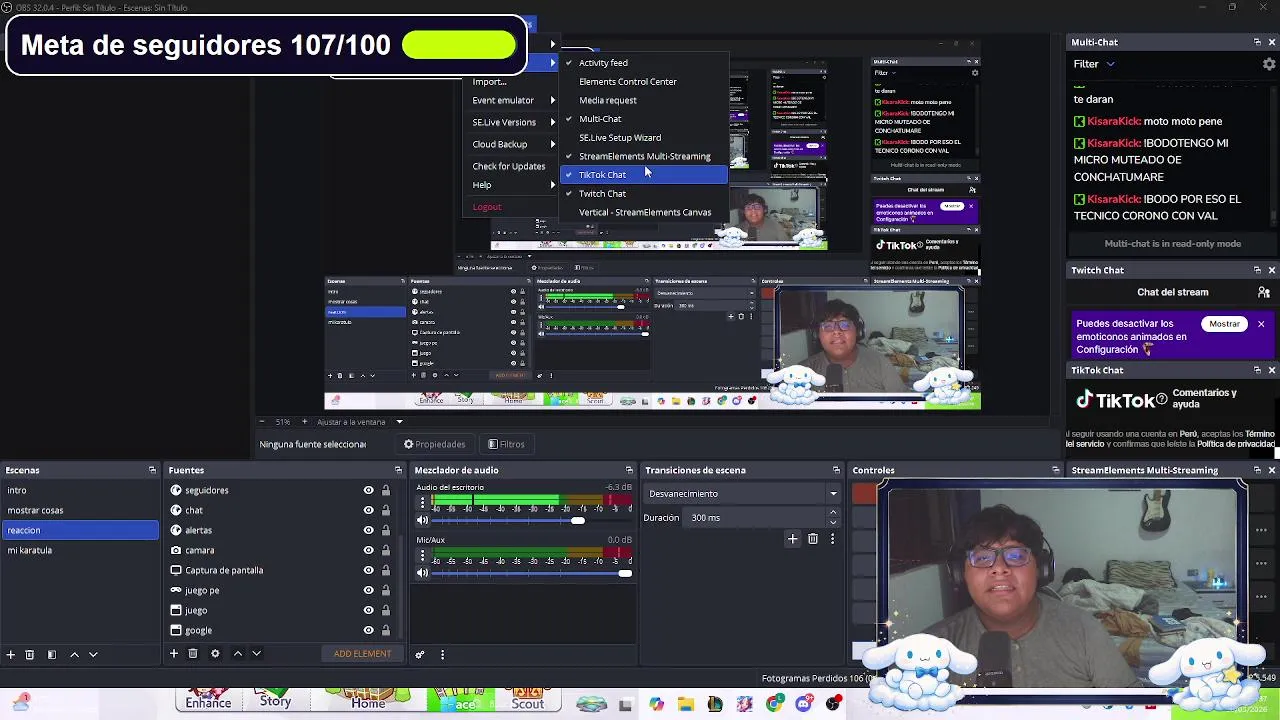
Task: Open source properties gear in Fuentes toolbar
Action: click(x=214, y=654)
